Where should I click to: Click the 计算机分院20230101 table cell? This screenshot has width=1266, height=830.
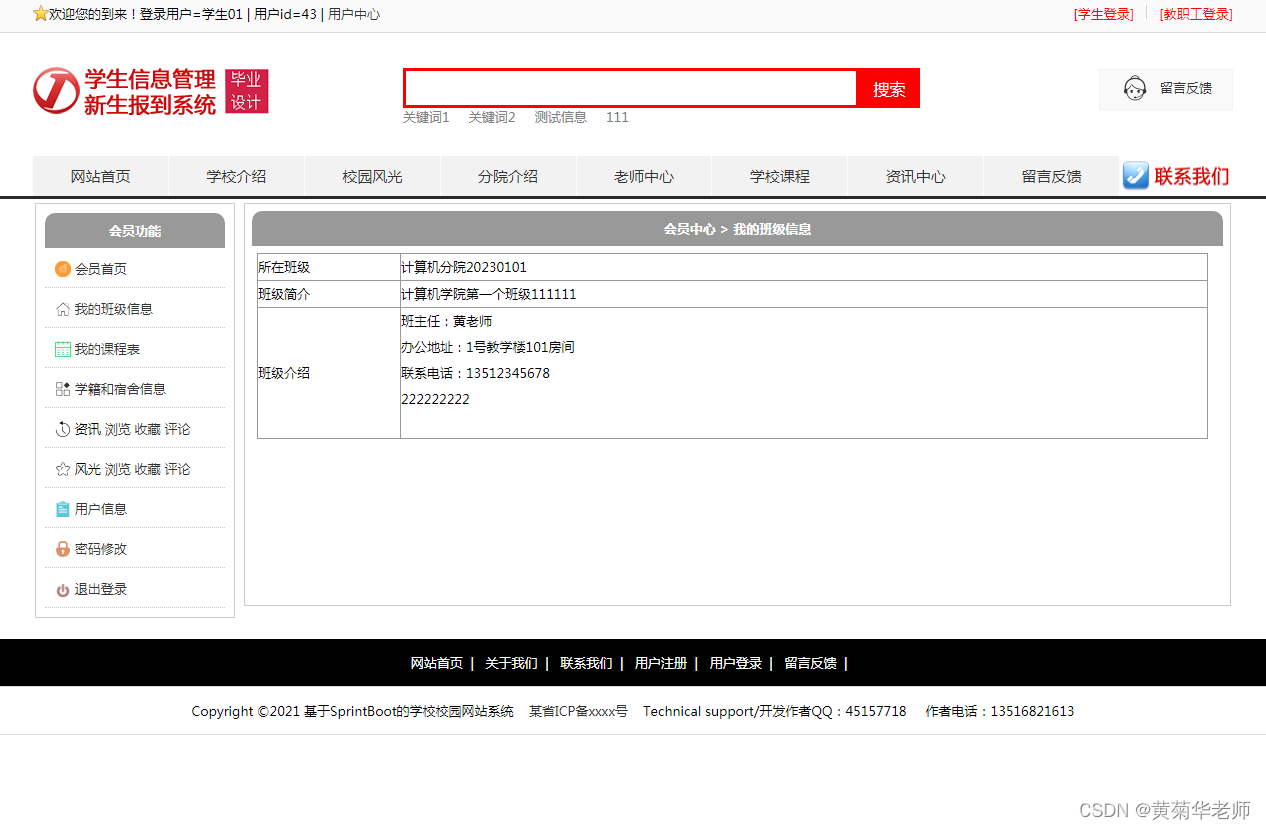coord(803,267)
